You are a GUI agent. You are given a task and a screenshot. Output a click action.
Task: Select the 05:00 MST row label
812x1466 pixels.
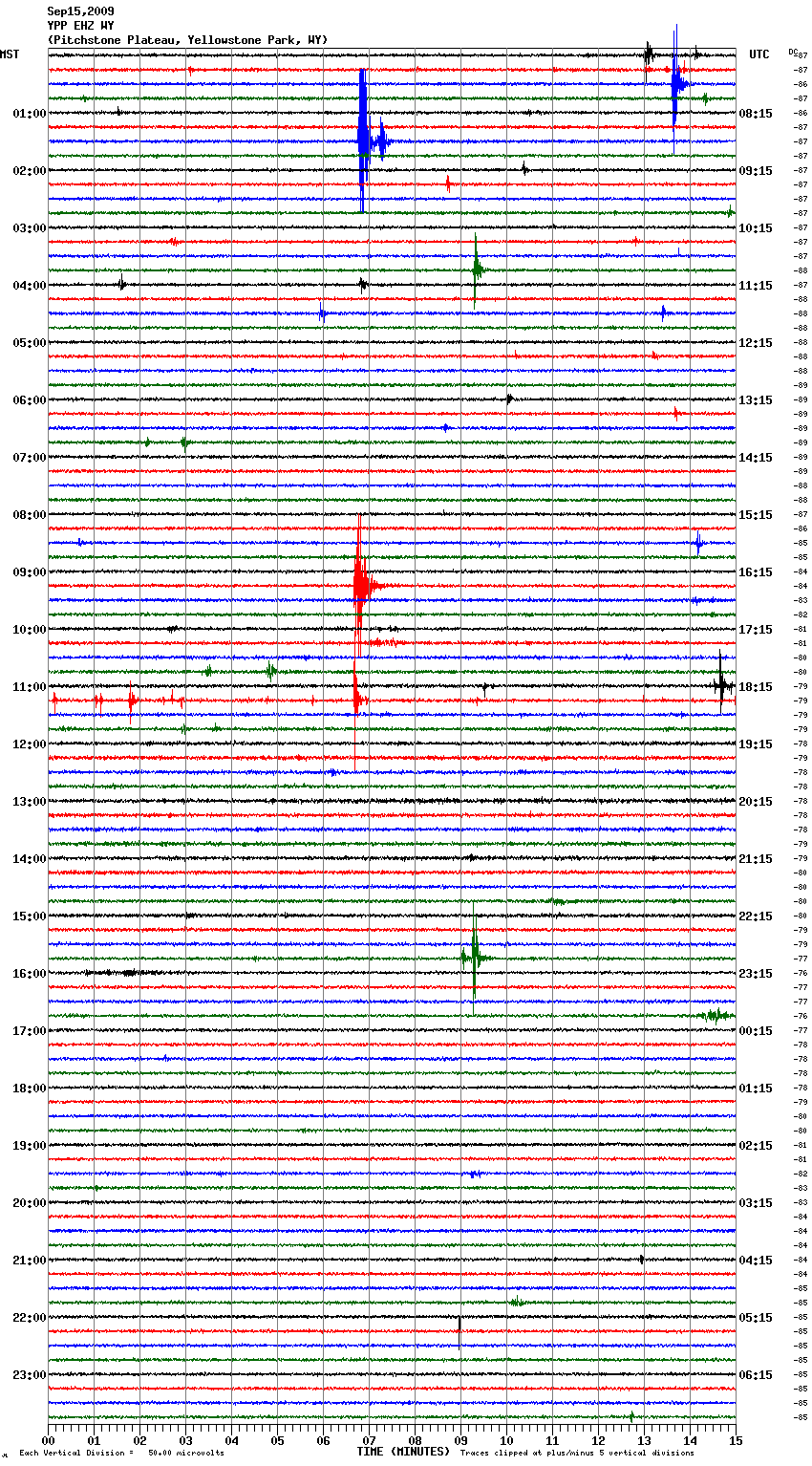click(x=29, y=343)
